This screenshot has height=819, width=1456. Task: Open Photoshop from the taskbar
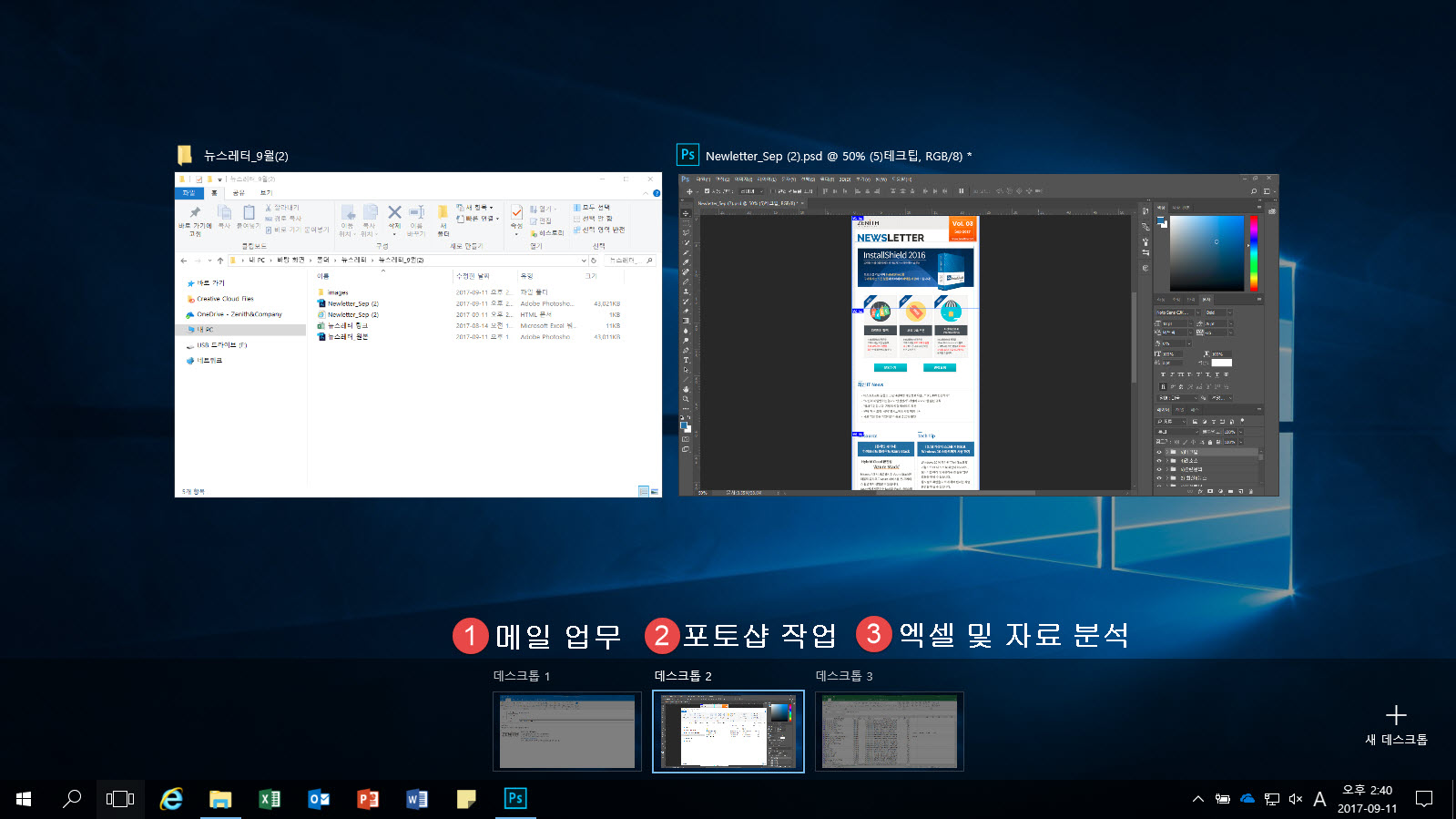pyautogui.click(x=515, y=799)
